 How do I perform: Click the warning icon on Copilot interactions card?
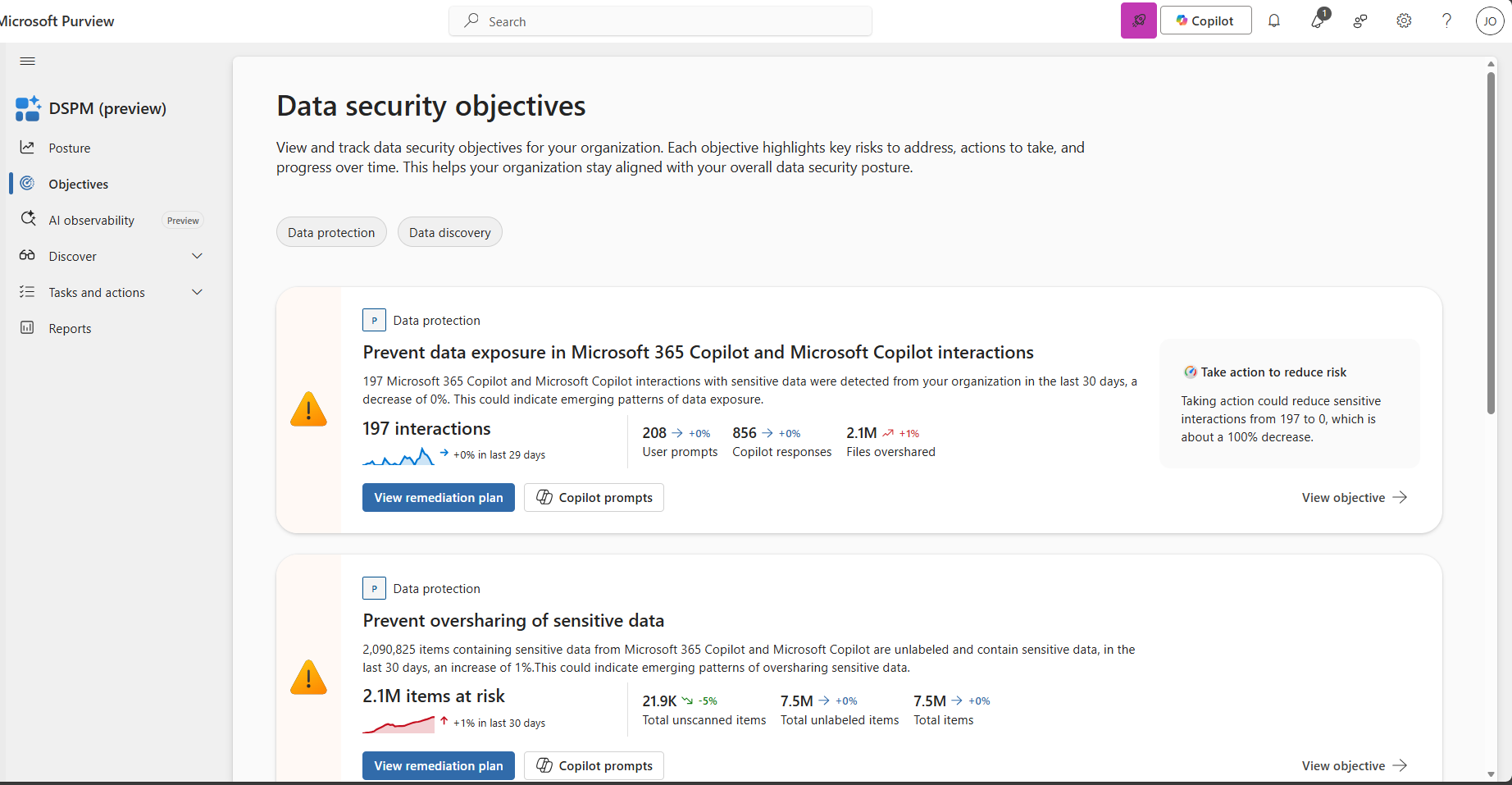308,409
